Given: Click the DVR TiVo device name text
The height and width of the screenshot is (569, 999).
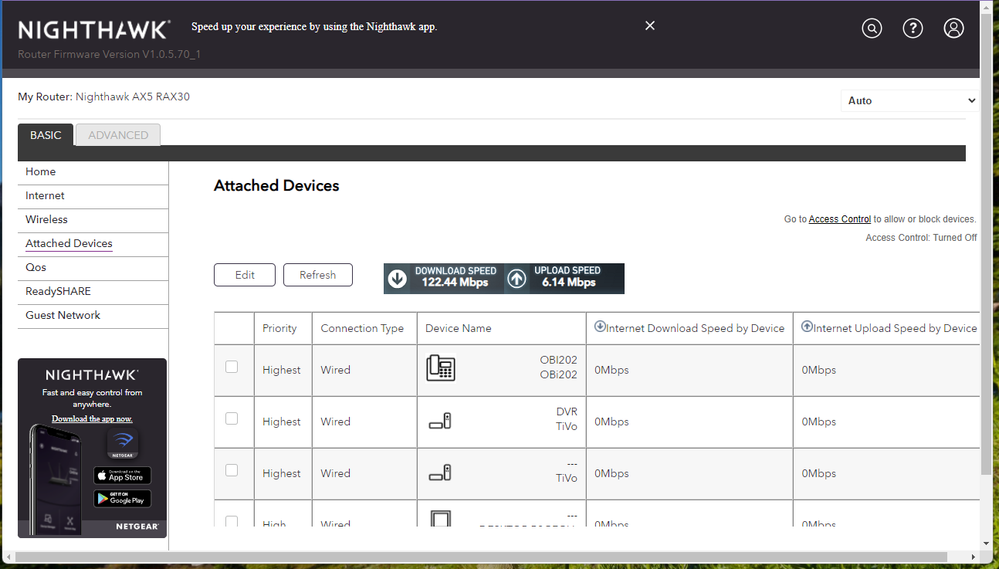Looking at the screenshot, I should tap(566, 419).
